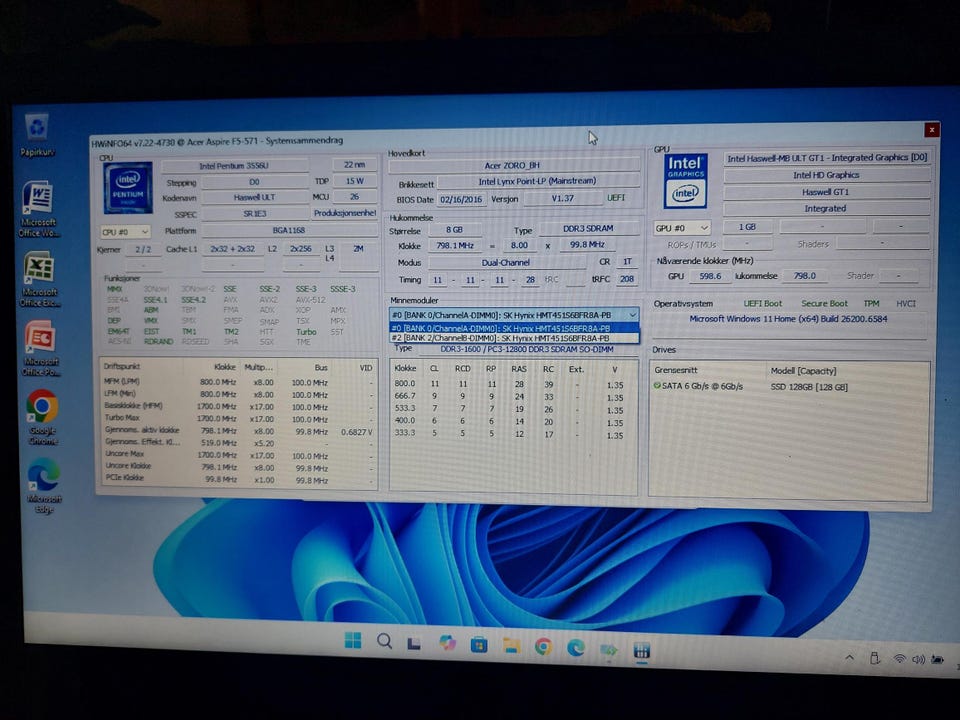Click the 1 GB GPU memory field
This screenshot has height=720, width=960.
click(747, 227)
